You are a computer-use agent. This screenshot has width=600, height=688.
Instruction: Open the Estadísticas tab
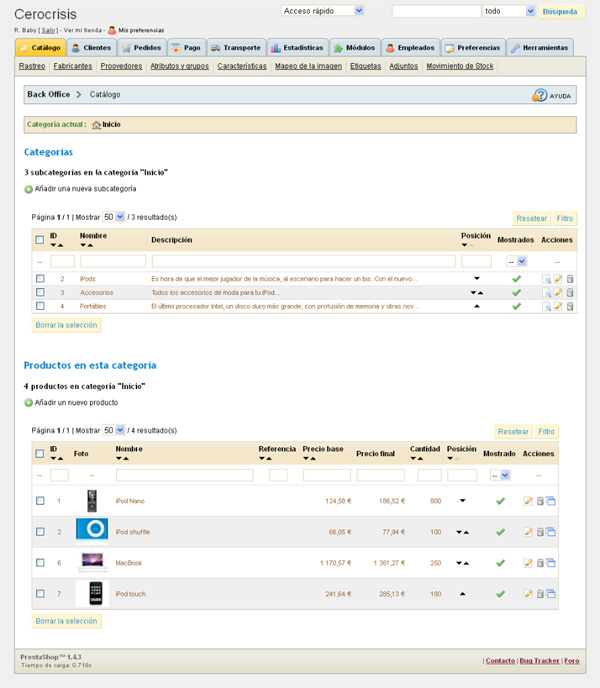tap(297, 47)
